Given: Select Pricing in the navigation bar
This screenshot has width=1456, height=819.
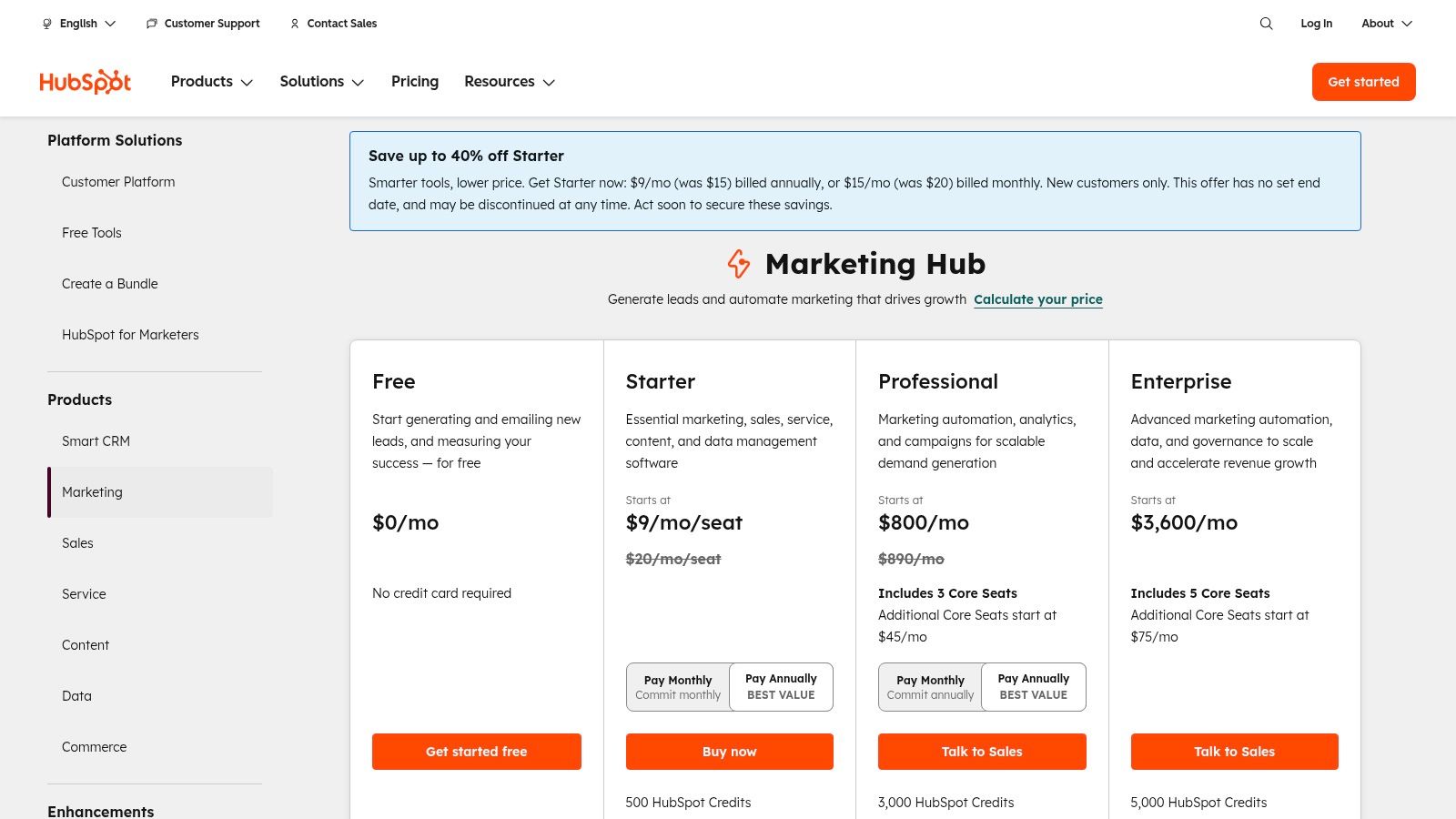Looking at the screenshot, I should 415,82.
